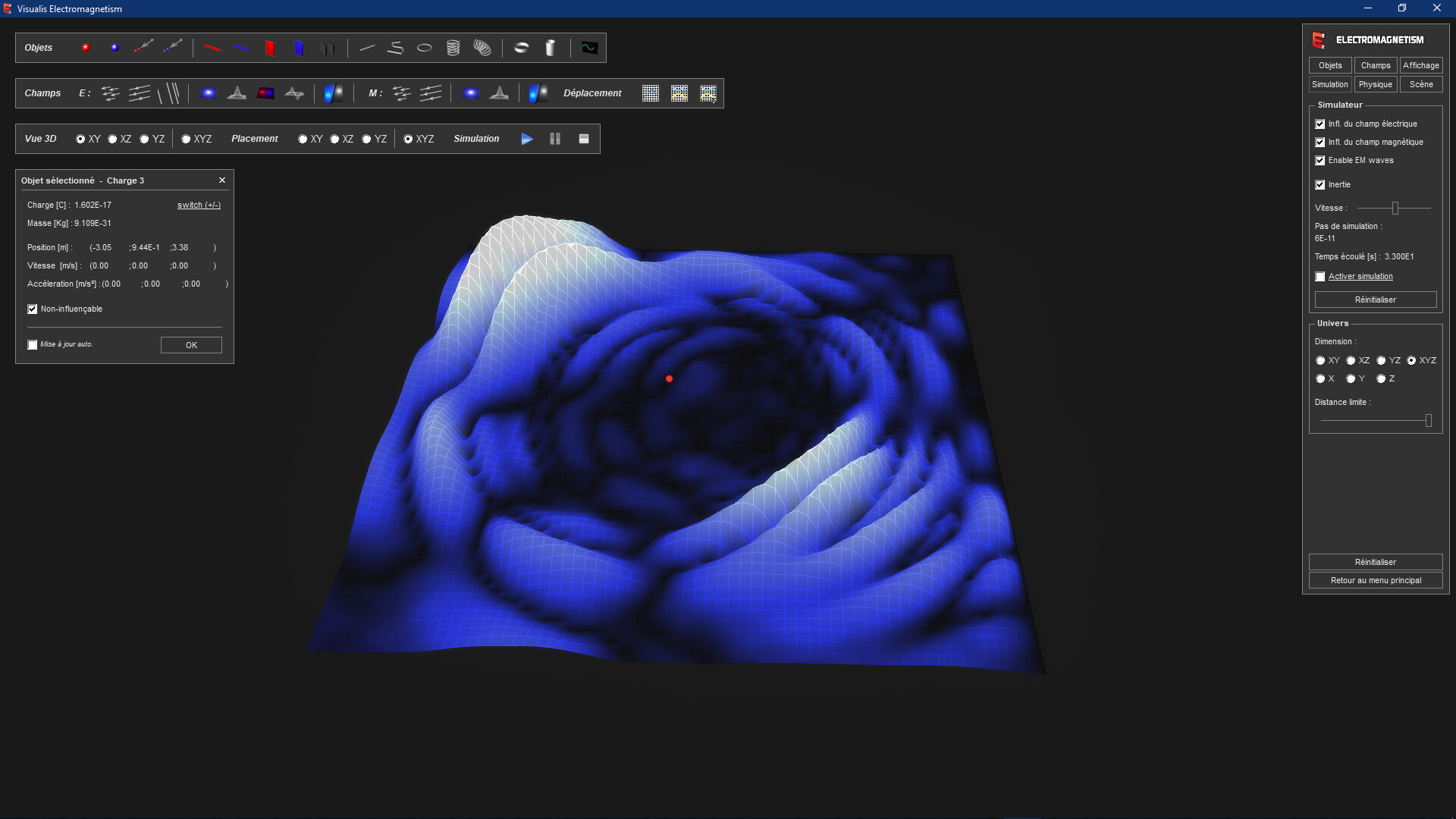Add a coil (solenoid) object
Viewport: 1456px width, 819px height.
pos(453,48)
